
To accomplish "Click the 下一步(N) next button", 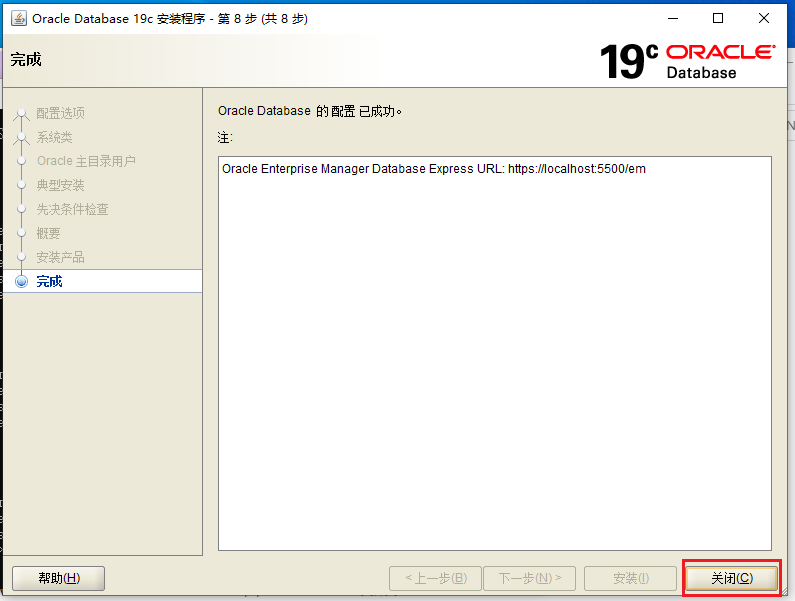I will [x=529, y=578].
